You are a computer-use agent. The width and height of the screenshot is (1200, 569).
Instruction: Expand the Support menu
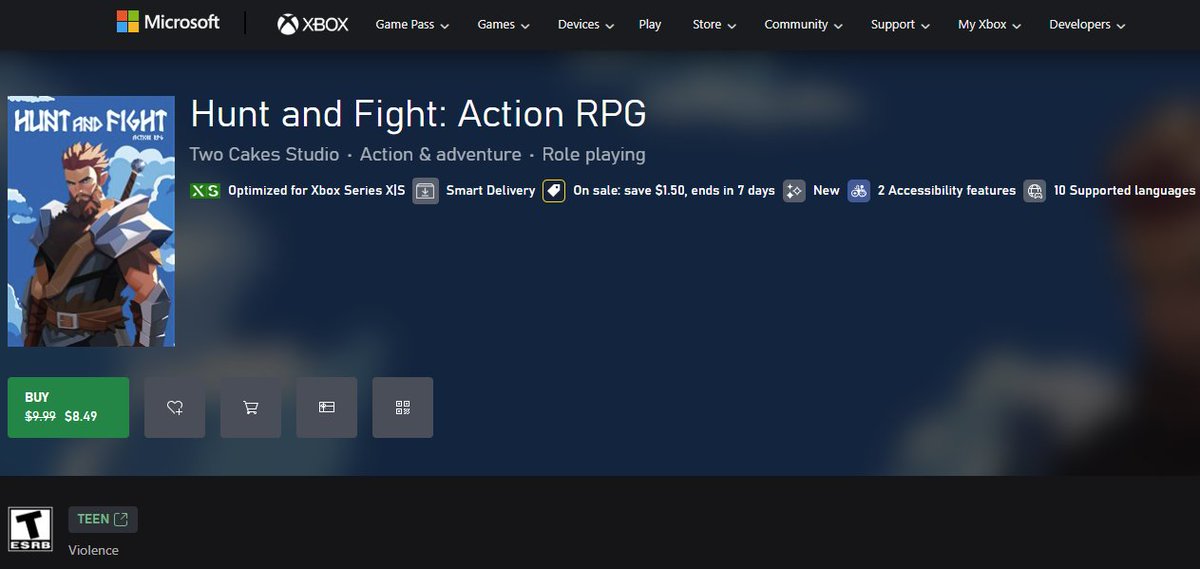point(900,24)
